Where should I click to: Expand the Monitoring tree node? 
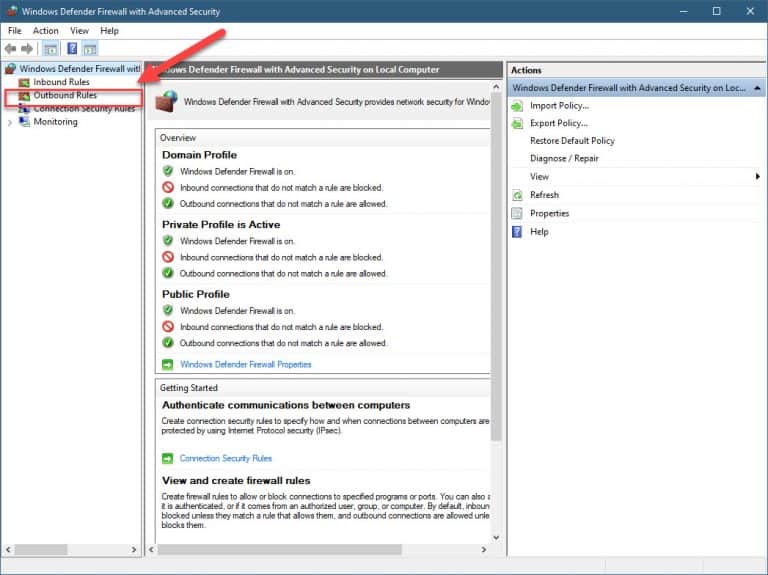[10, 122]
